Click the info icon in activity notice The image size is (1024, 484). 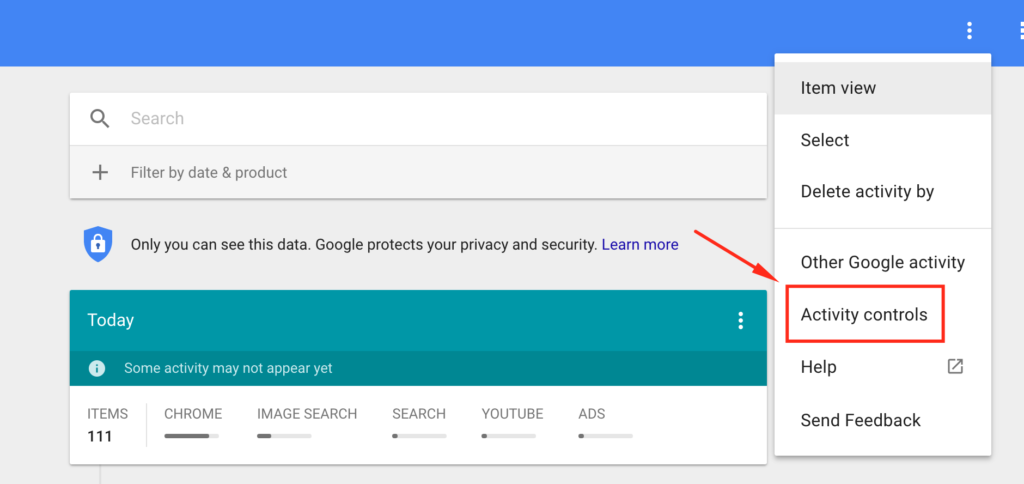97,368
